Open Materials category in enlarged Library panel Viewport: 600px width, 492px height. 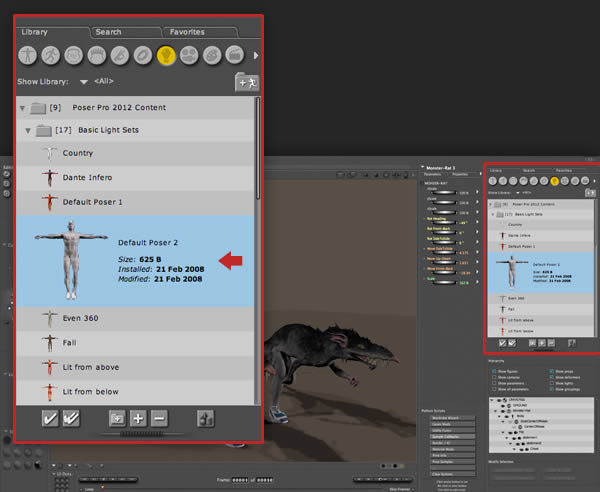click(212, 55)
